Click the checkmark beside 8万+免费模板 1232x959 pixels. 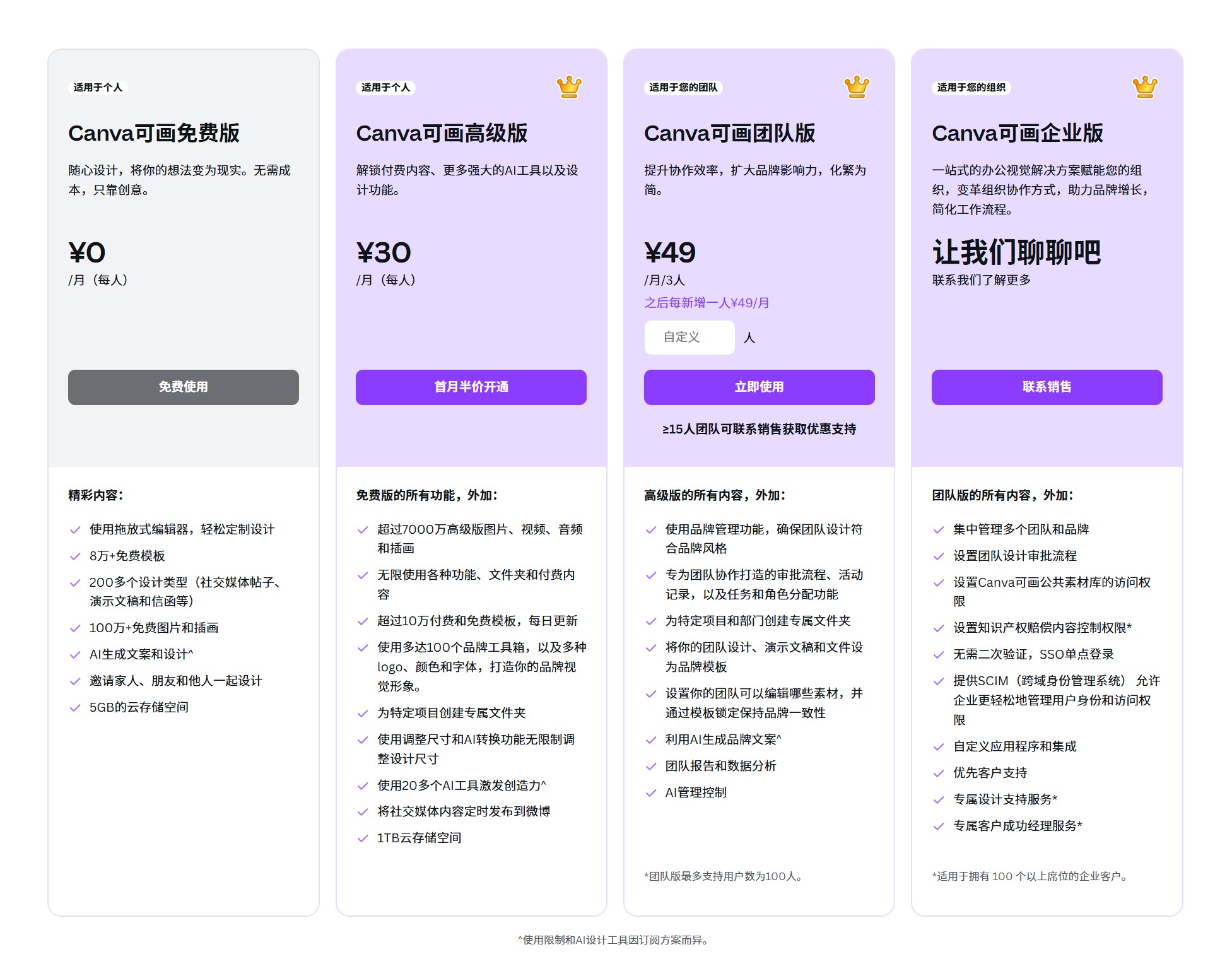click(x=75, y=556)
